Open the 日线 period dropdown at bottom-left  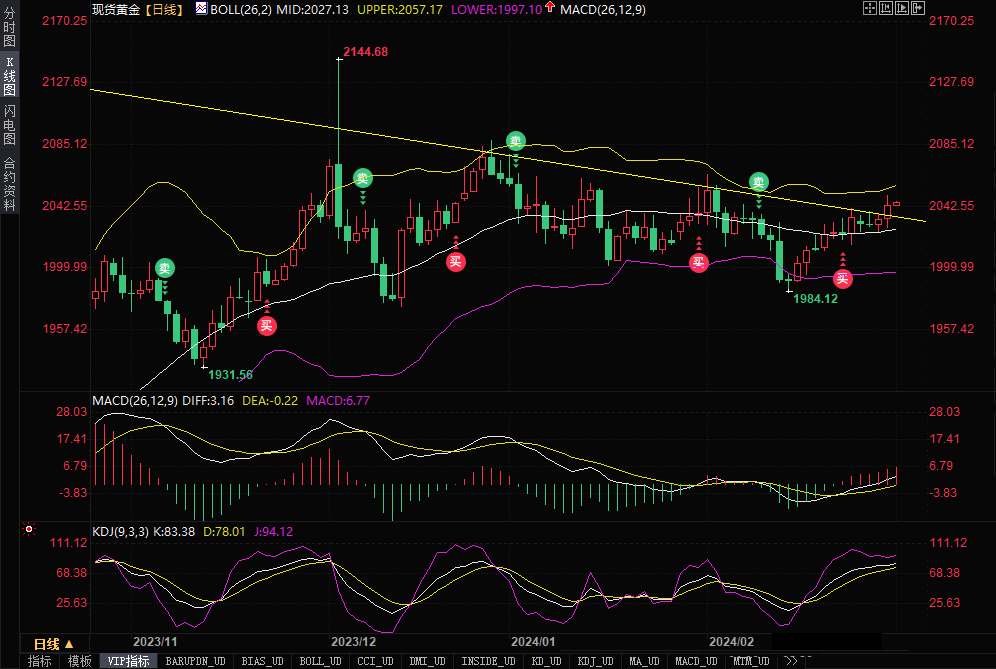54,643
